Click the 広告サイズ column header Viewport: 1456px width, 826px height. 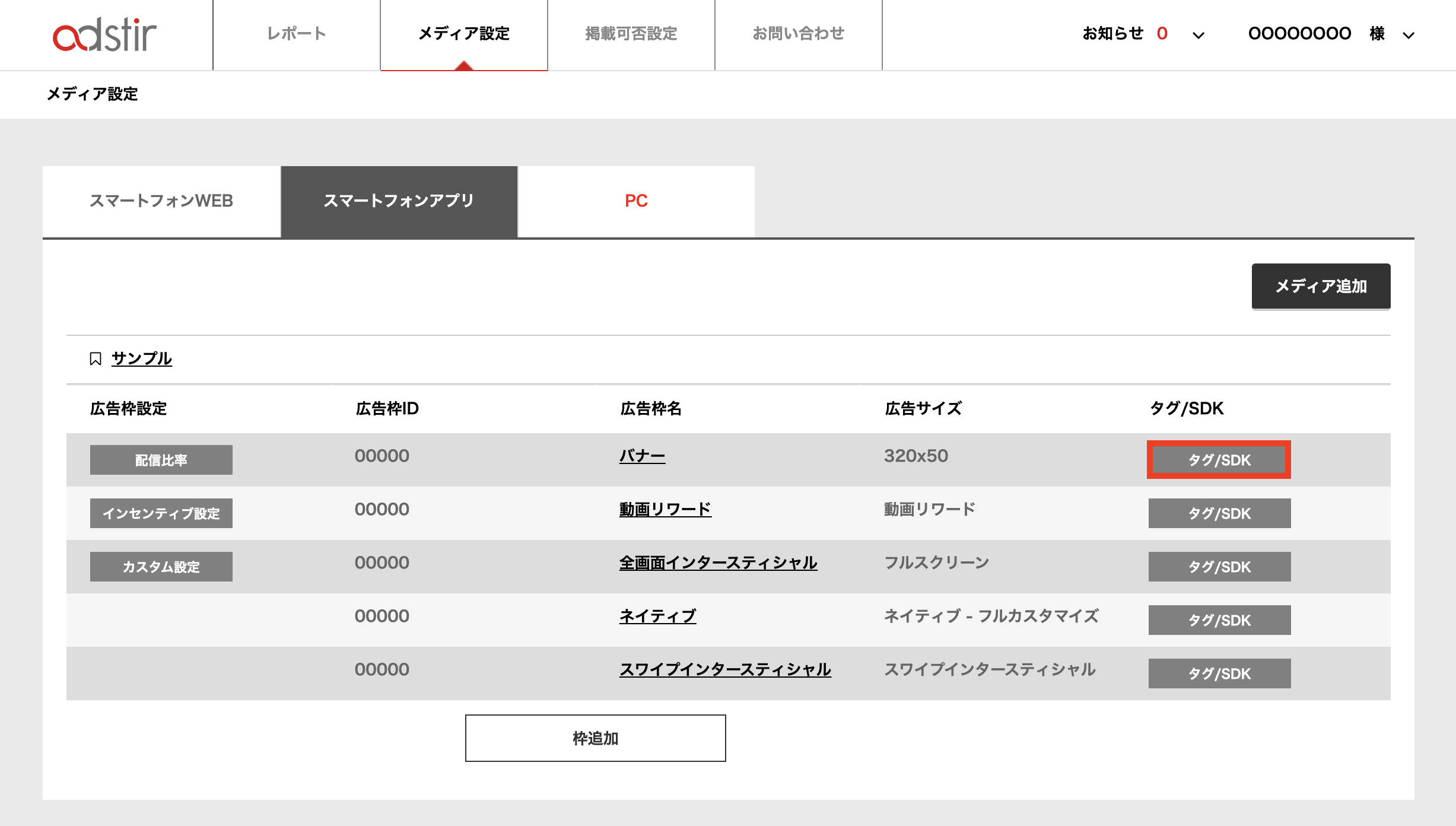coord(923,408)
